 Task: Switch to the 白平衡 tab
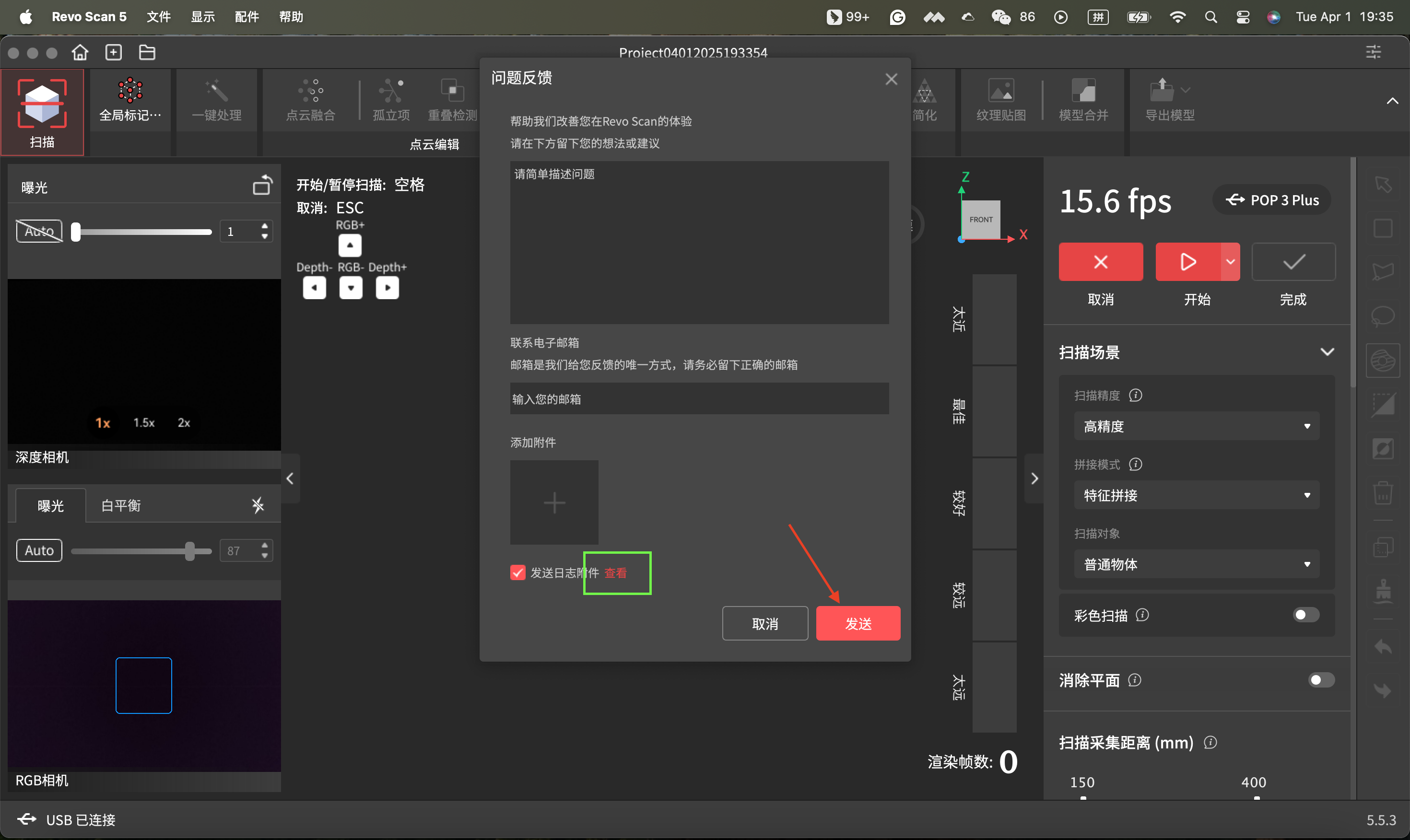point(120,505)
